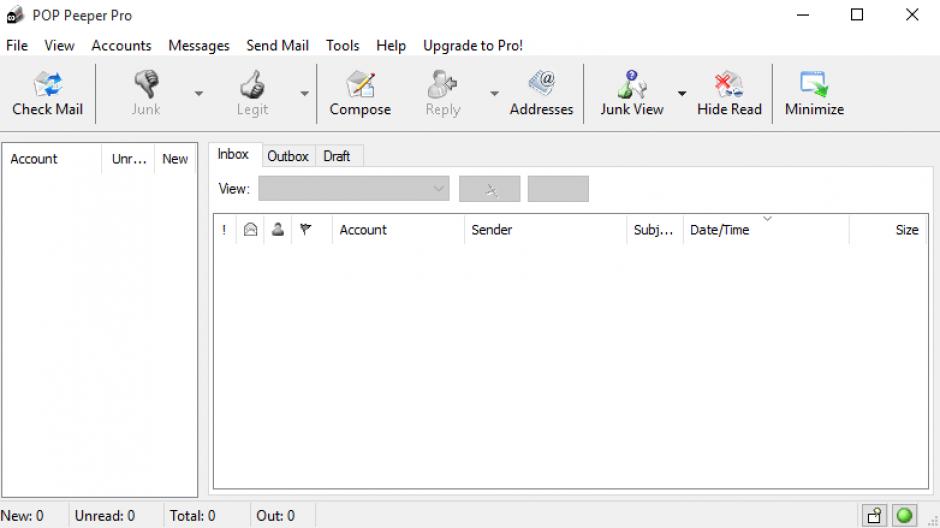Screen dimensions: 940x528
Task: Sort messages by Sender column
Action: (x=546, y=230)
